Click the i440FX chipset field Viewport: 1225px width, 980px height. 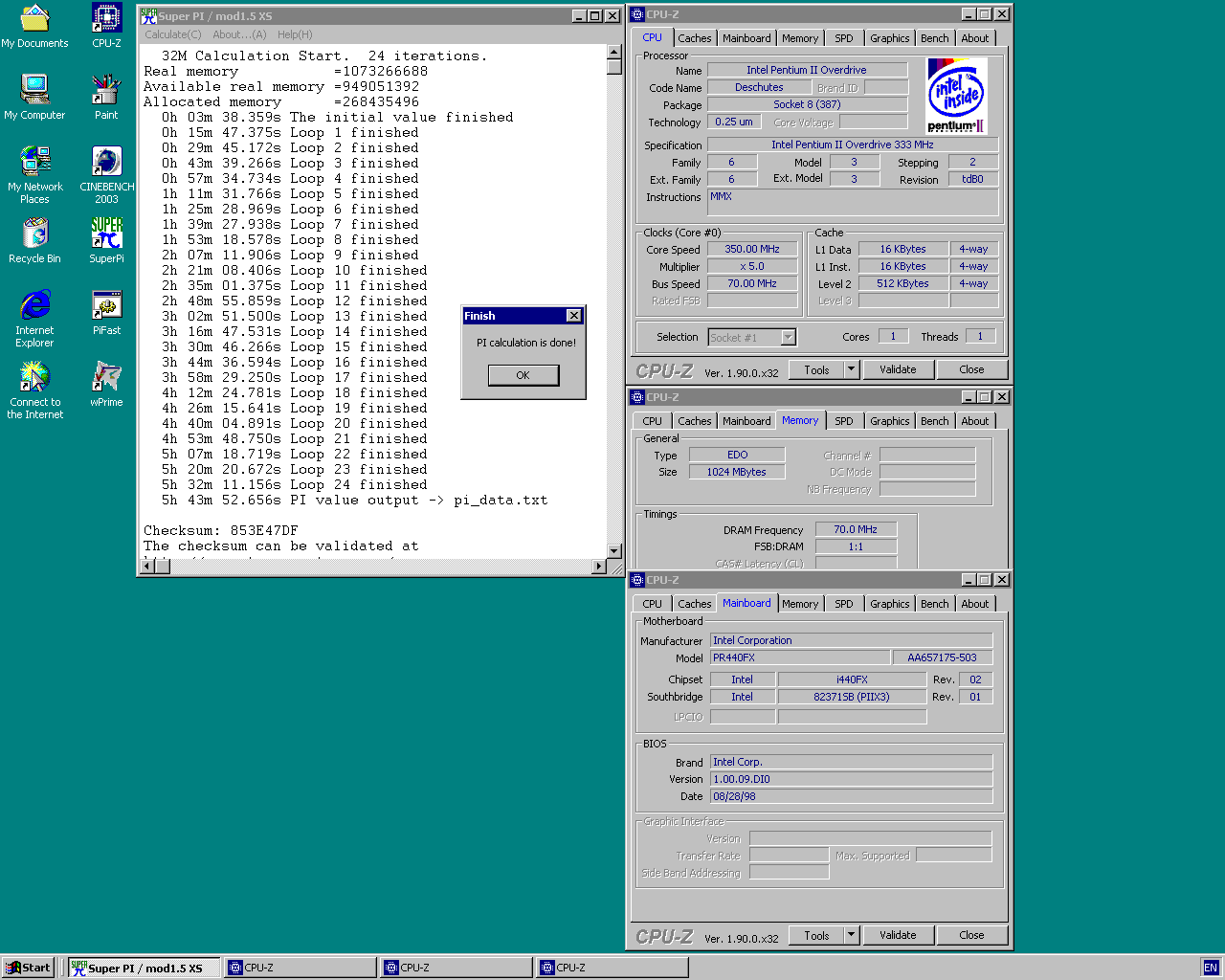(852, 679)
